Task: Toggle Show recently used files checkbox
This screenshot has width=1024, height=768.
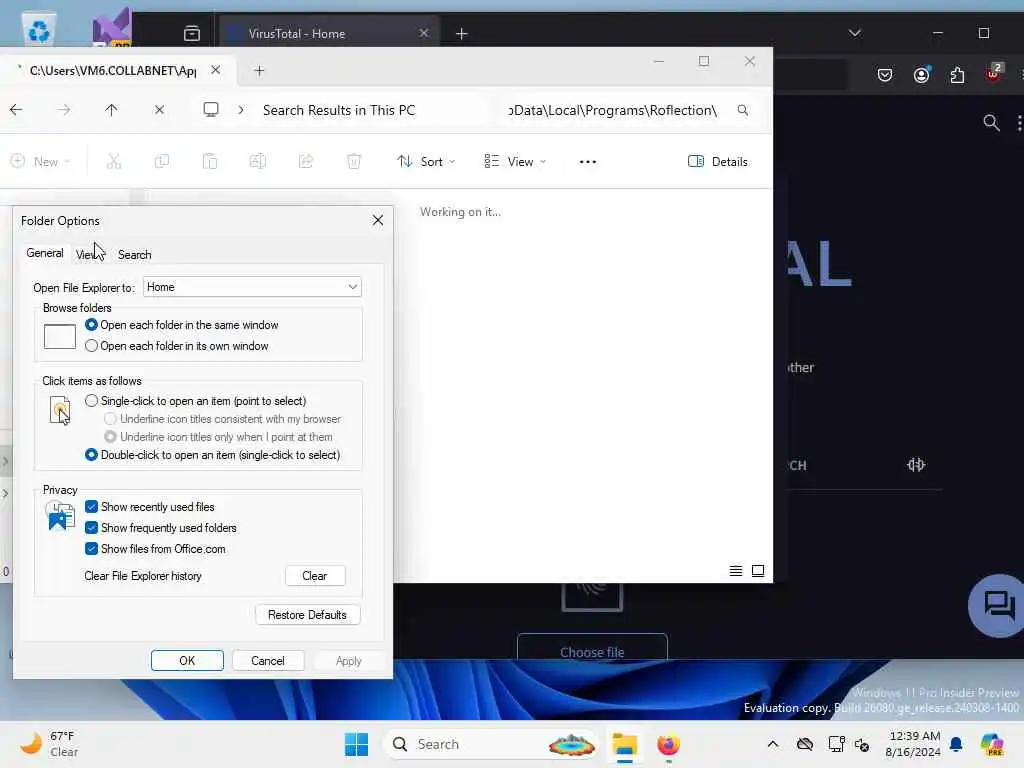Action: tap(91, 507)
